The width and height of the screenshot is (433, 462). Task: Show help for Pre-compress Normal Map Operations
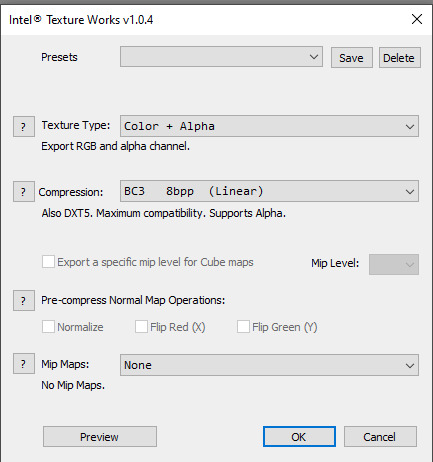click(x=24, y=301)
